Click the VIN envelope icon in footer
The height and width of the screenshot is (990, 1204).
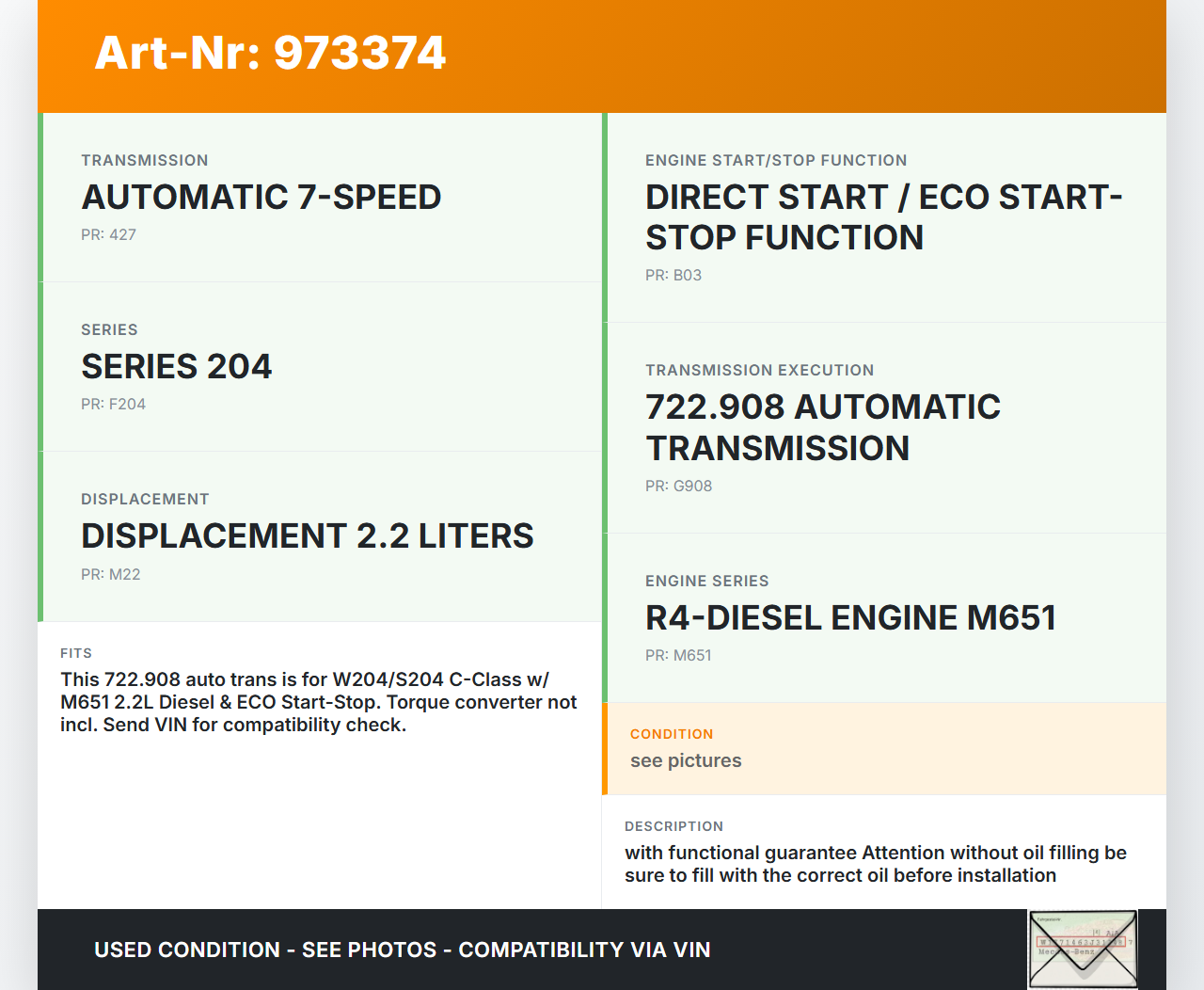pos(1083,949)
